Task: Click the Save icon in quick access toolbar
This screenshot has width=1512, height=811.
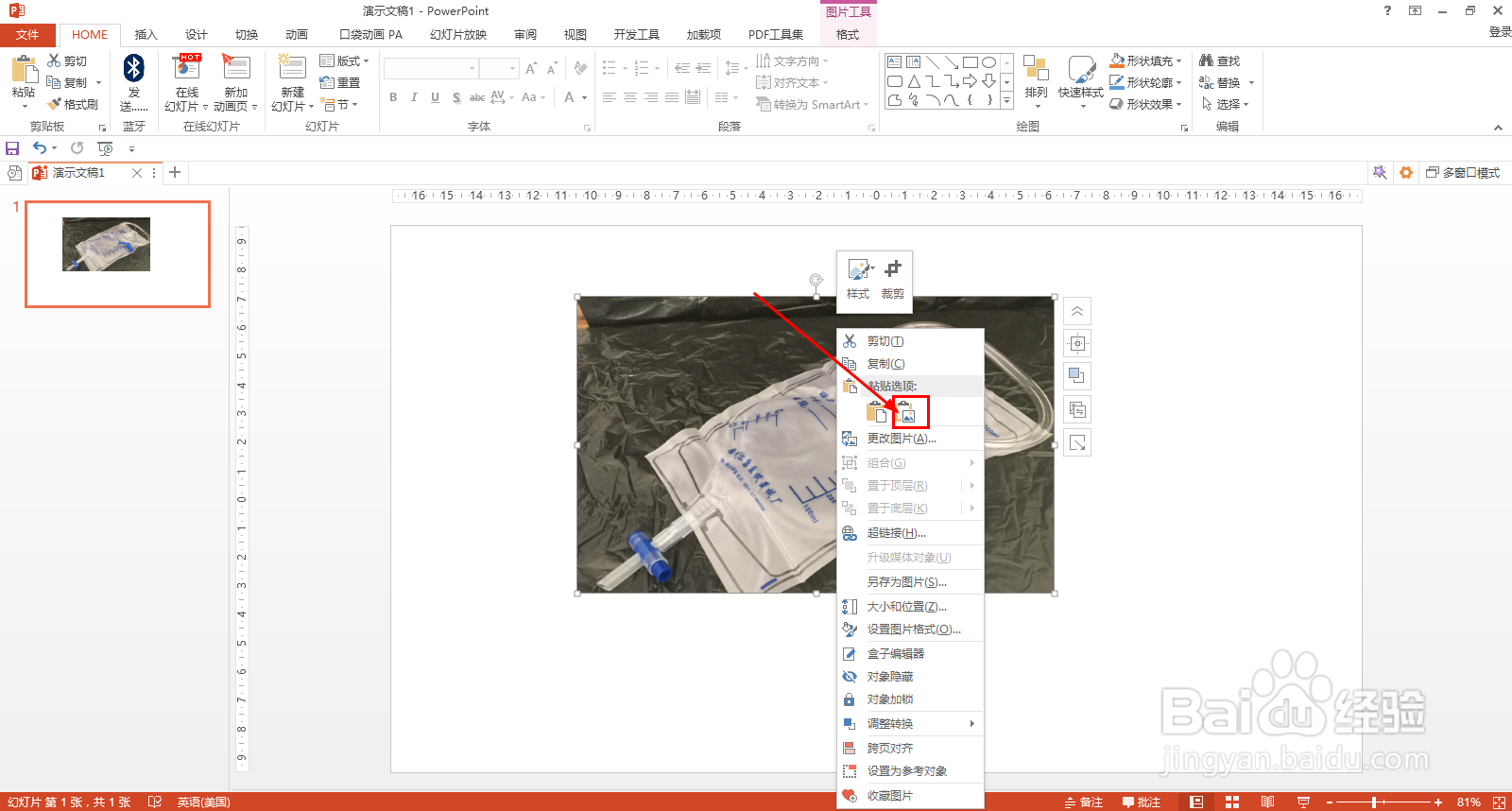Action: point(12,148)
